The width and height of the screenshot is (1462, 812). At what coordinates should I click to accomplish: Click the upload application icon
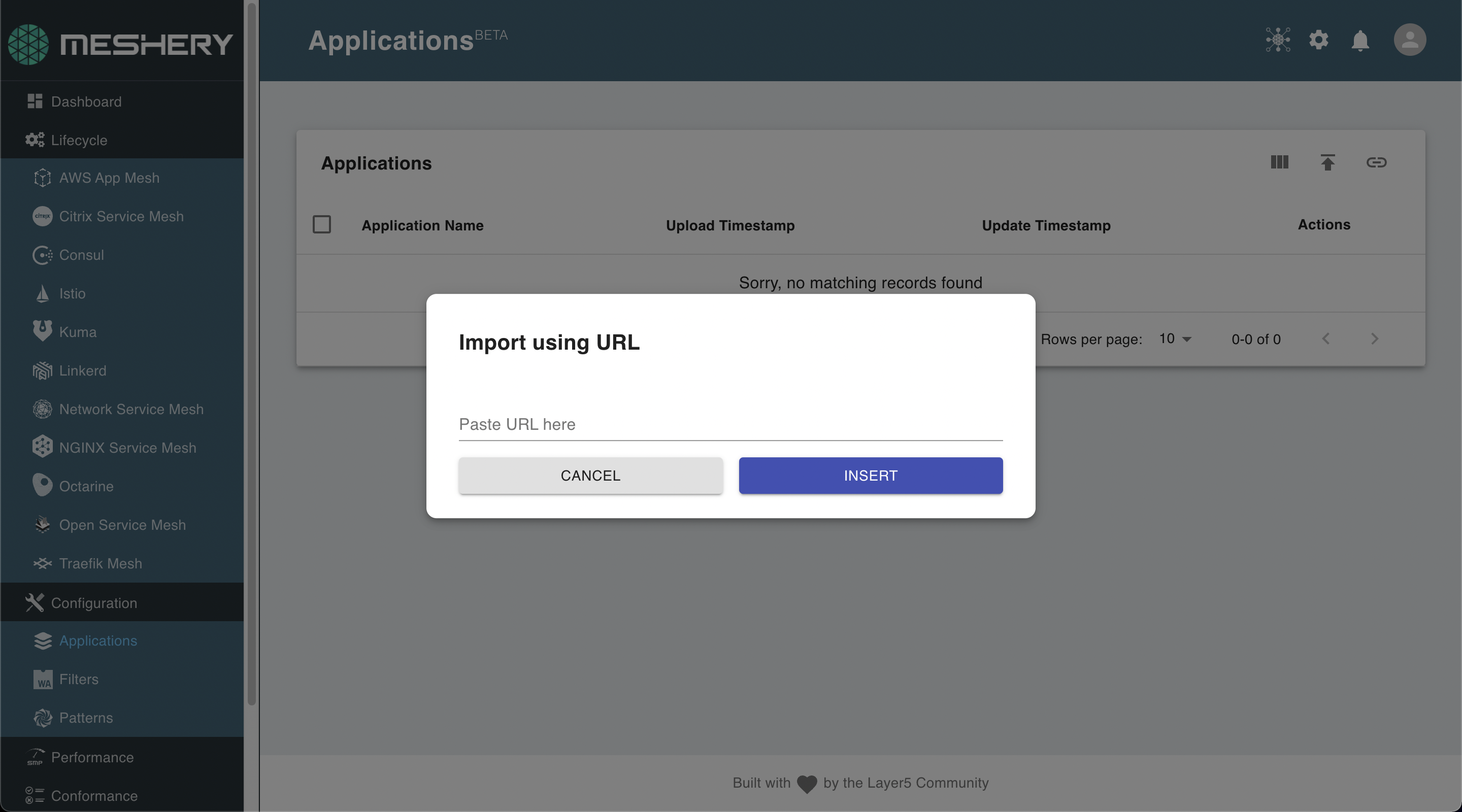(1327, 162)
